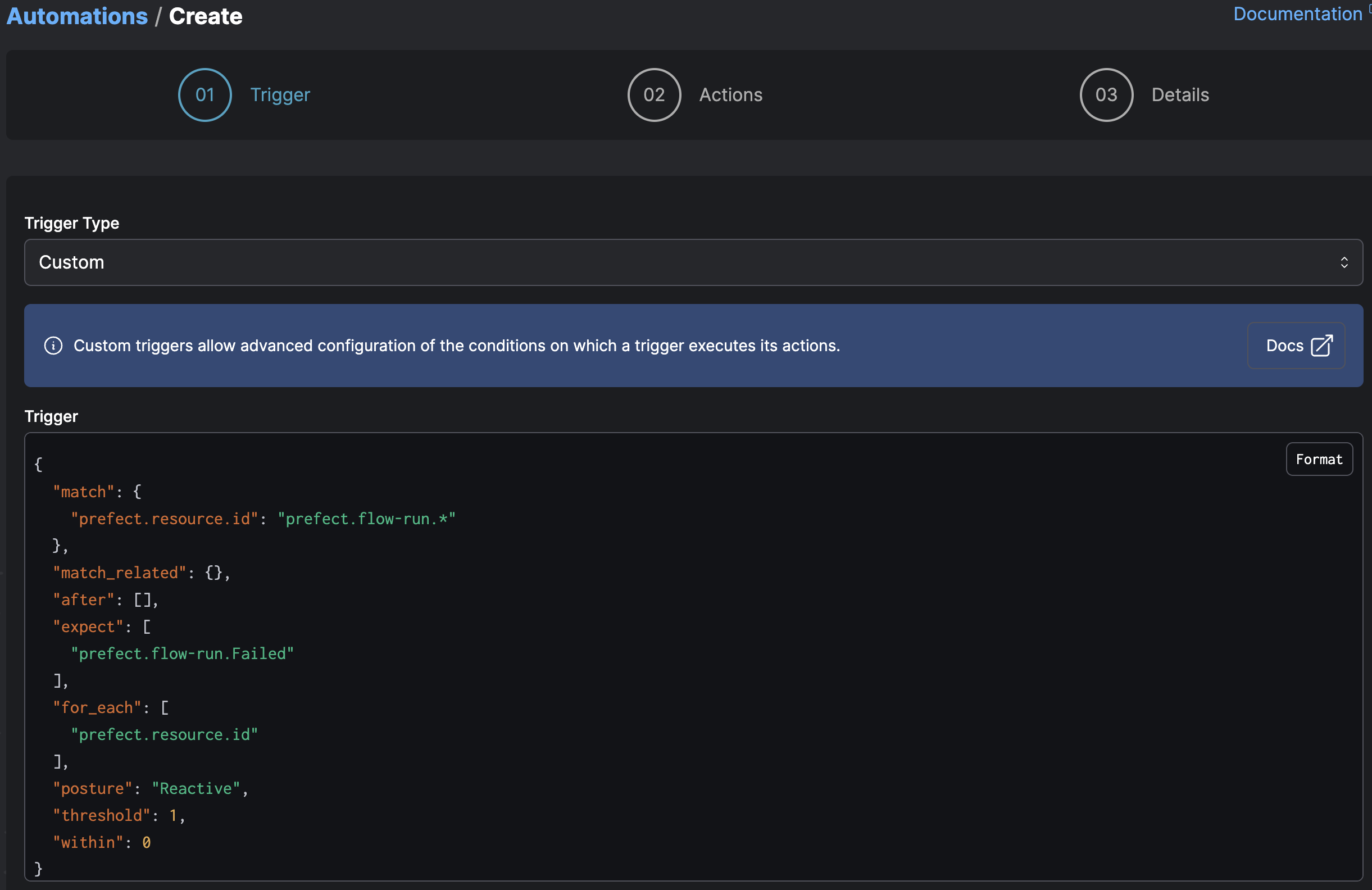
Task: Click the "prefect.resource.id" value under for_each
Action: tap(164, 734)
